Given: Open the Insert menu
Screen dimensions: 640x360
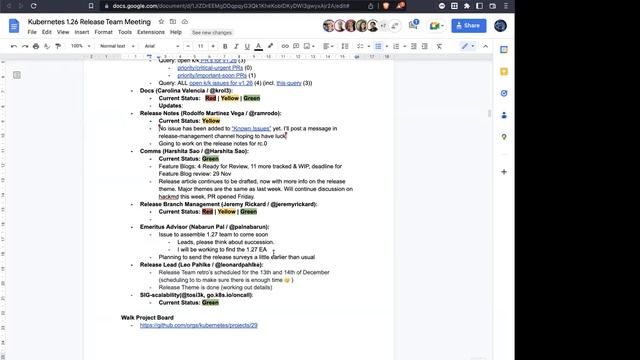Looking at the screenshot, I should point(82,32).
